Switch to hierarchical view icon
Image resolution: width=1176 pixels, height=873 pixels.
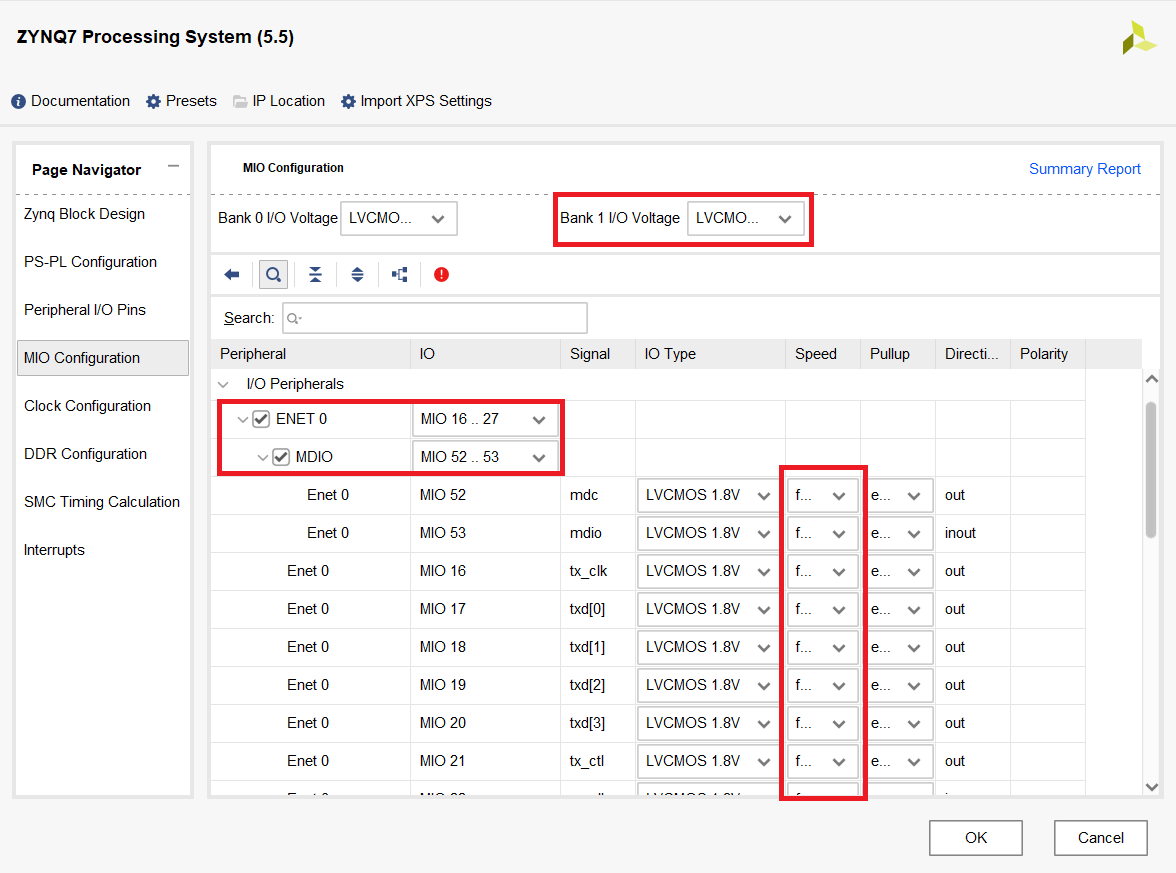pos(399,274)
